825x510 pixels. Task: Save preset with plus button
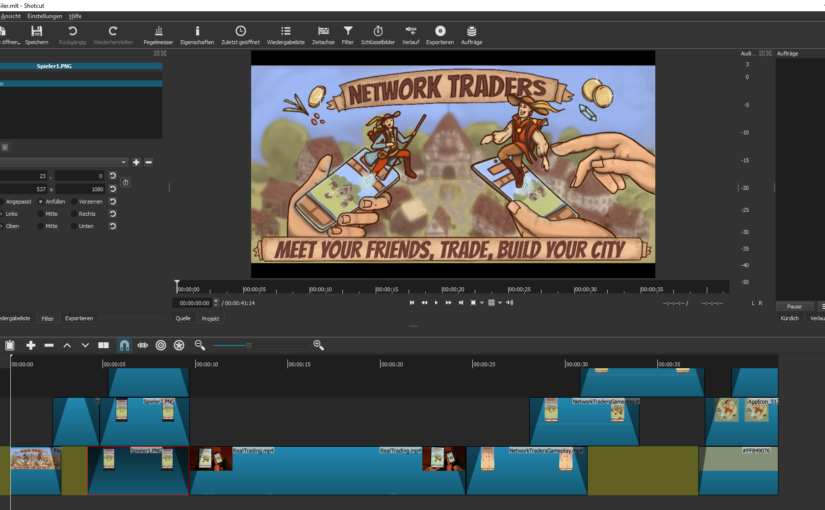(136, 162)
